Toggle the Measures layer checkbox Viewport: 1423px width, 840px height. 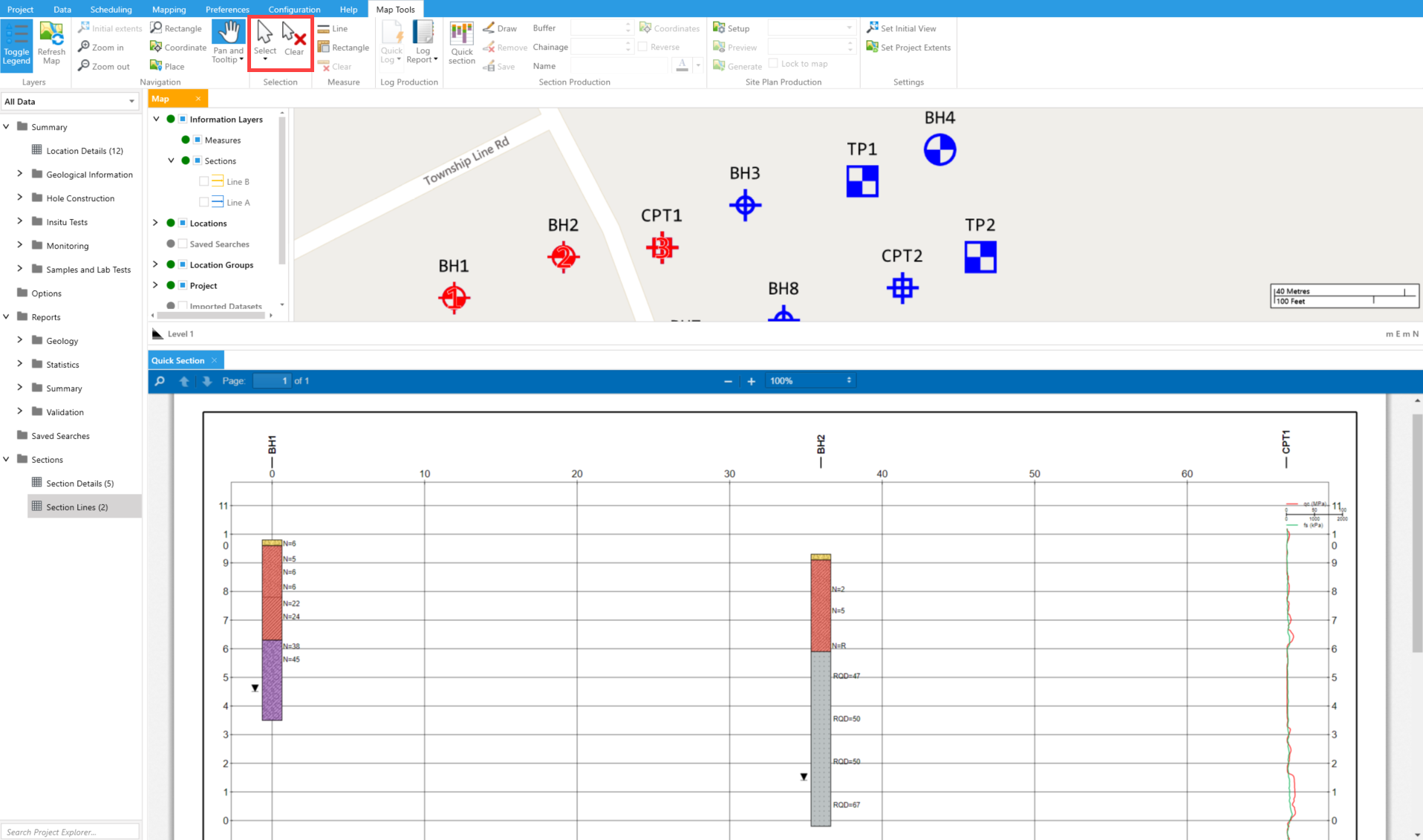coord(198,140)
